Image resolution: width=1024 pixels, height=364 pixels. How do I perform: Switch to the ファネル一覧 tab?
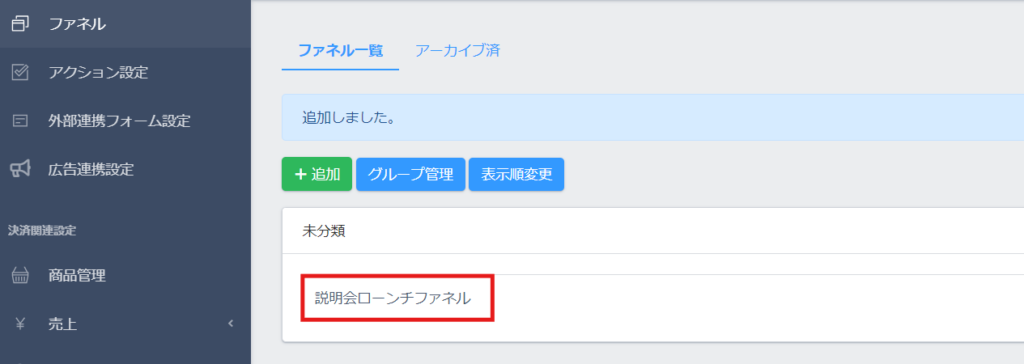[340, 50]
